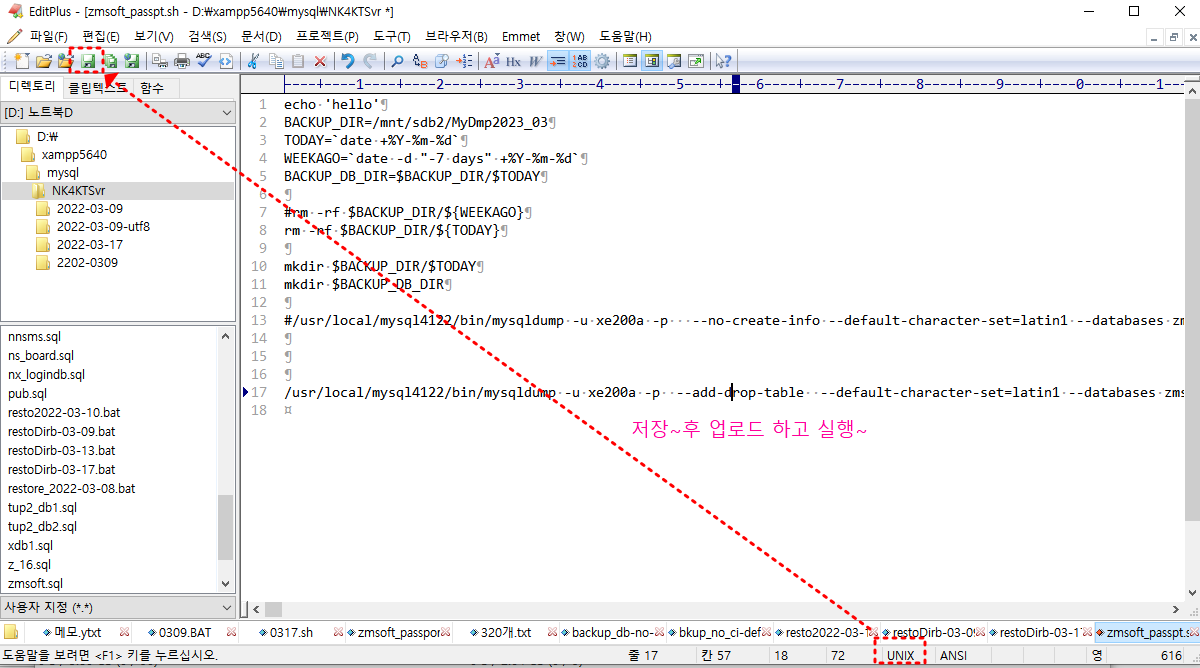Switch to the 320개.txt document tab
This screenshot has width=1200, height=668.
506,632
